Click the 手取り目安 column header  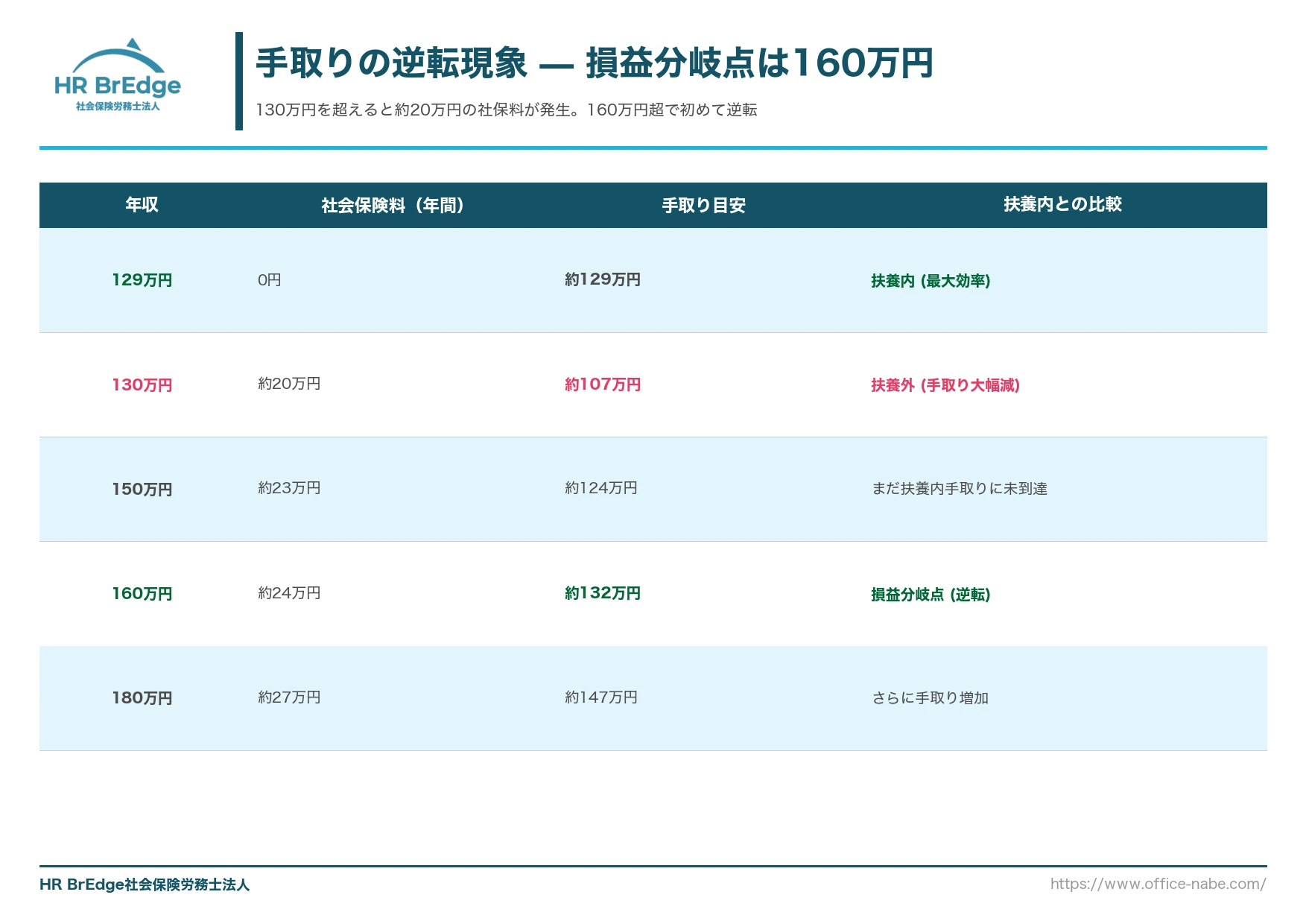coord(704,205)
